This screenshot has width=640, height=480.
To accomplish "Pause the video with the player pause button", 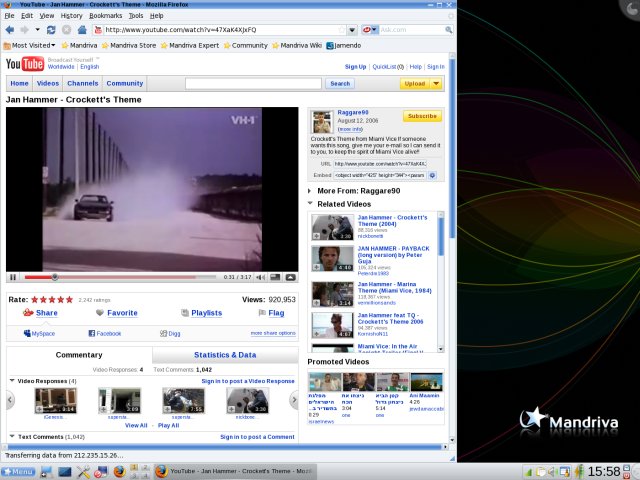I will coord(13,277).
